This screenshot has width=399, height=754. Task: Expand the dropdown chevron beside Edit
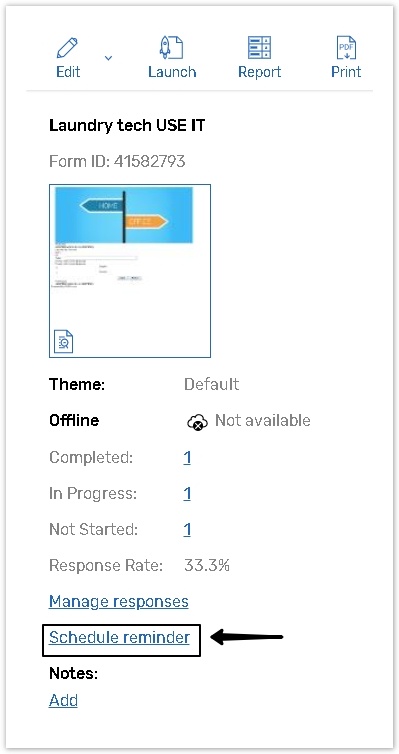coord(109,58)
